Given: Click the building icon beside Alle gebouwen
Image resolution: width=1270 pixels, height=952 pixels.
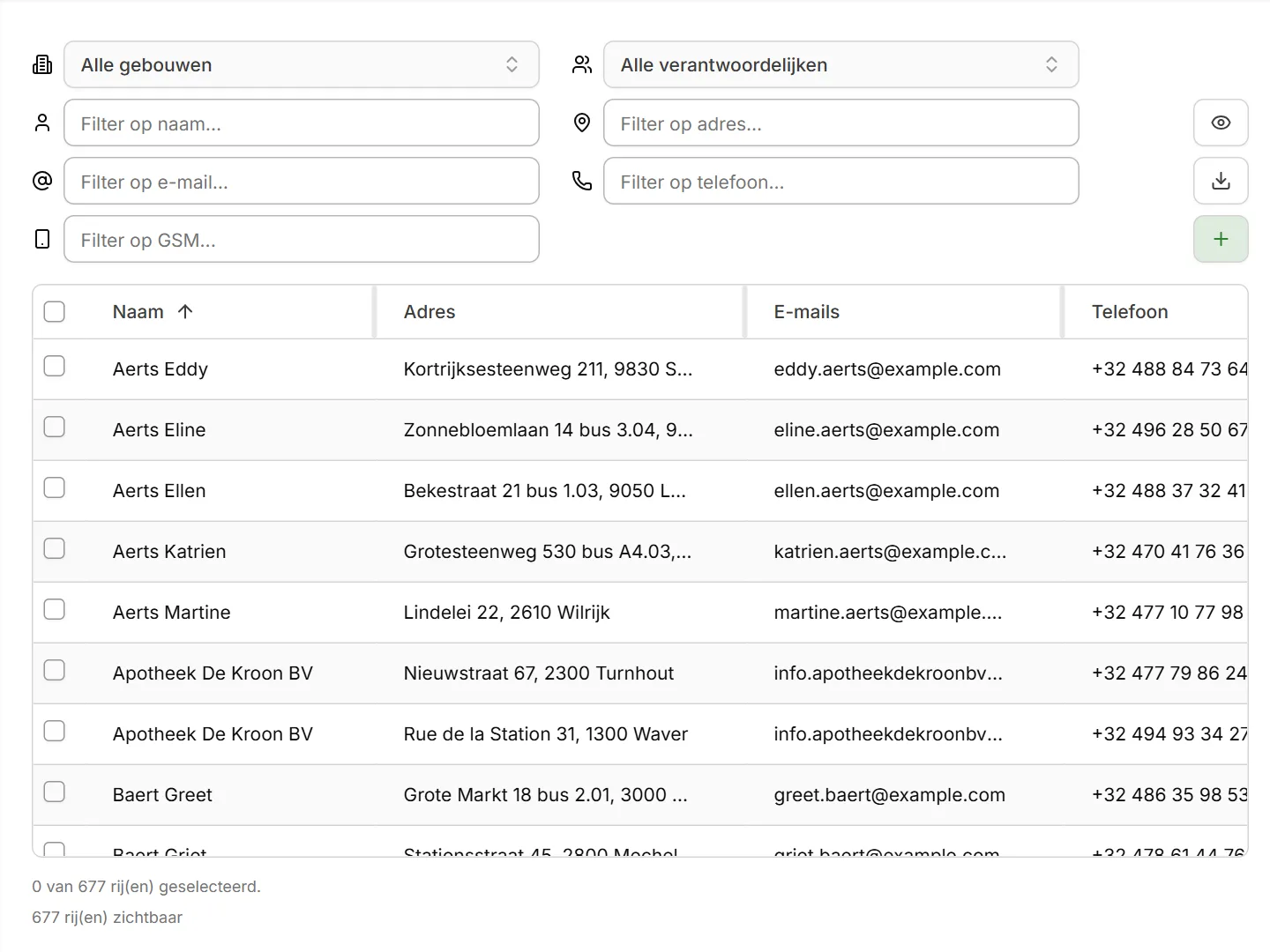Looking at the screenshot, I should click(x=42, y=64).
